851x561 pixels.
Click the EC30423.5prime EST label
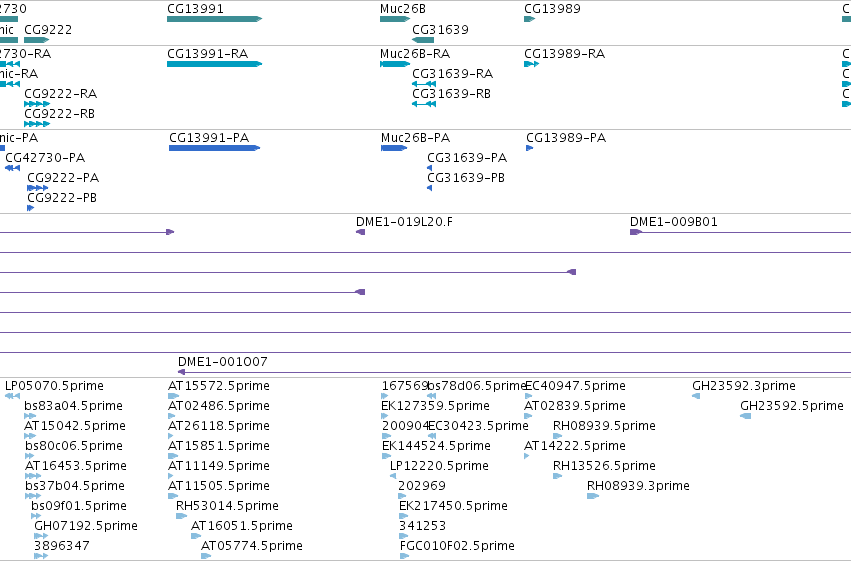tap(478, 426)
